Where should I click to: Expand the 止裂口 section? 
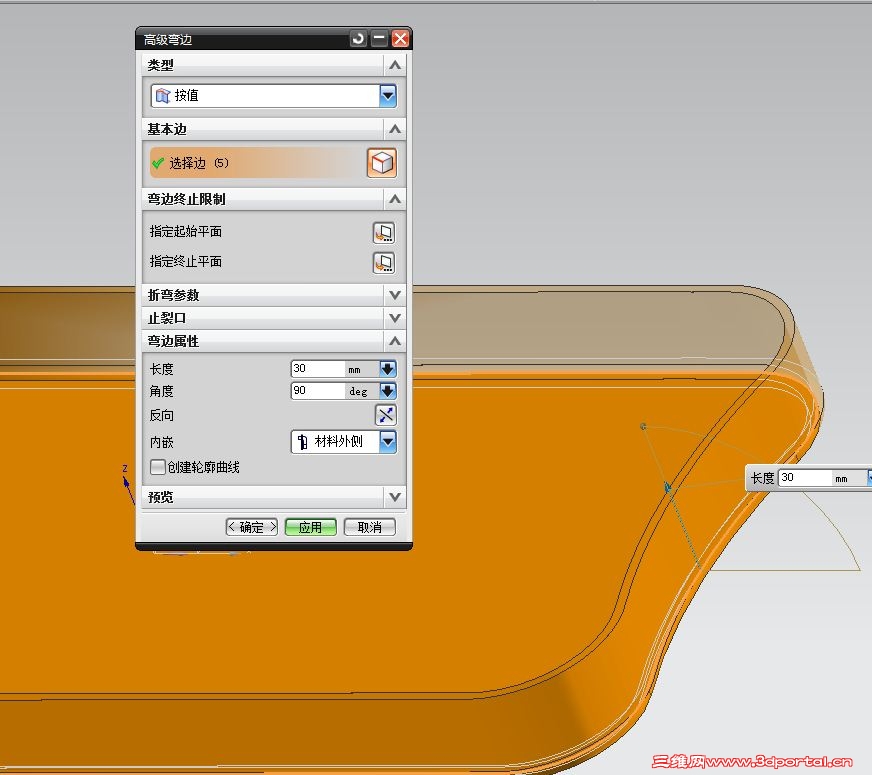pos(395,318)
